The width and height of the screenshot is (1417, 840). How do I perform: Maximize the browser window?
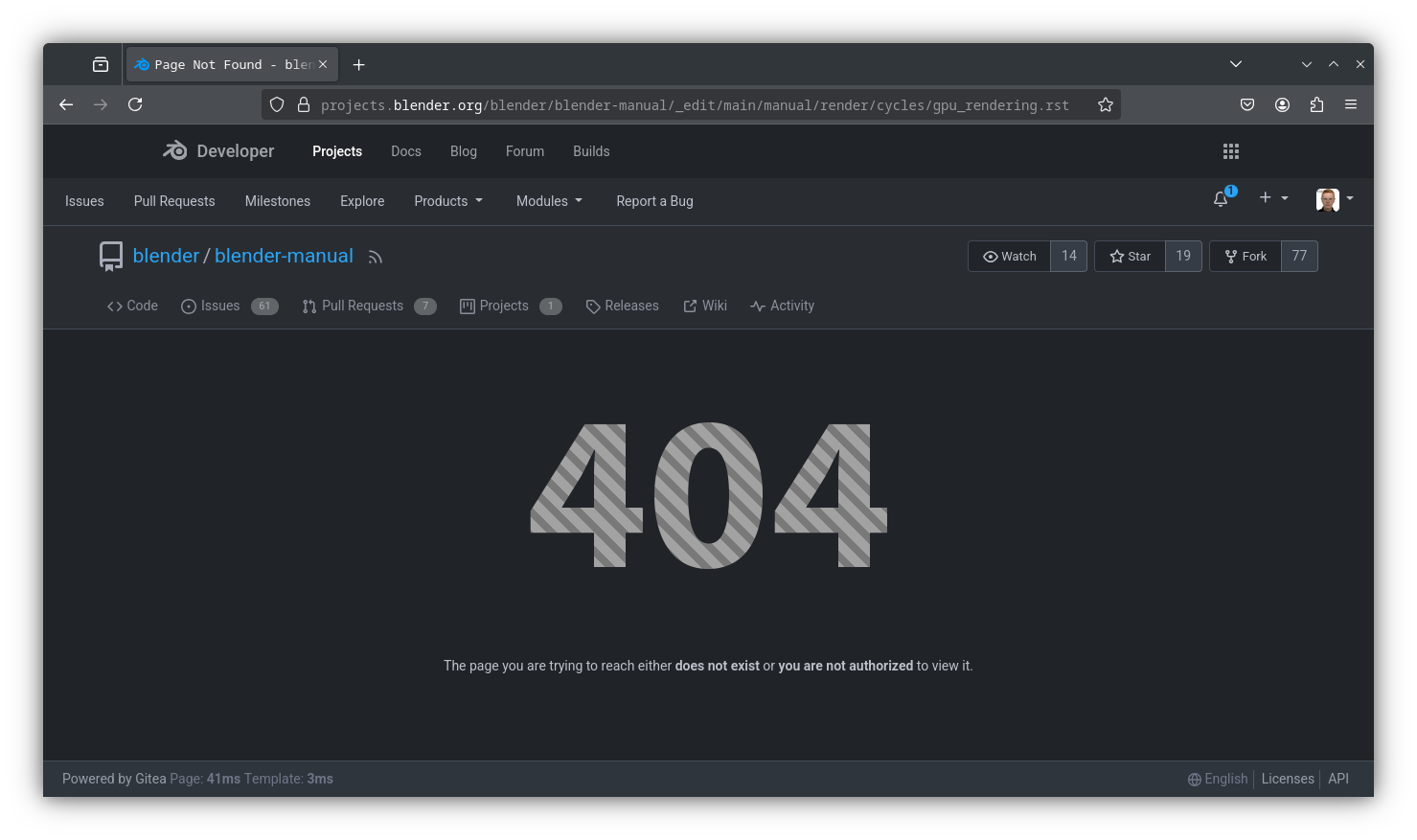1334,64
